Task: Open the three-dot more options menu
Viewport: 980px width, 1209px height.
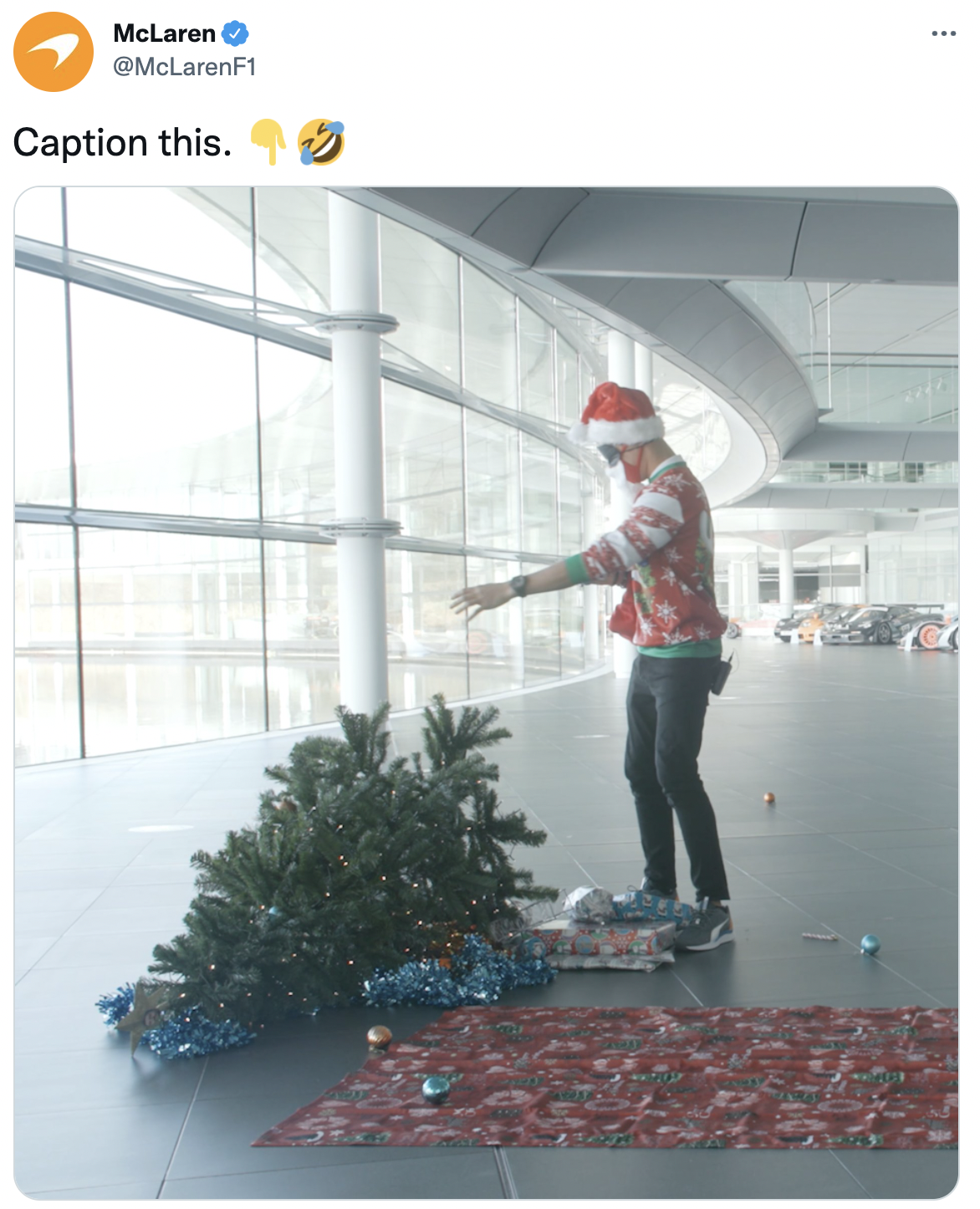Action: [x=943, y=33]
